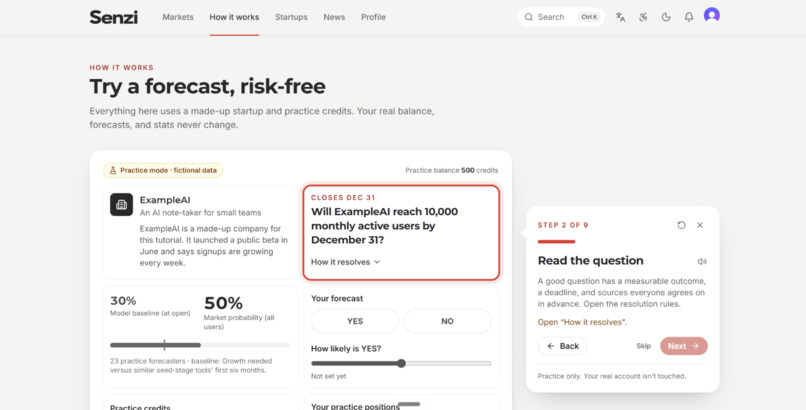The image size is (806, 410).
Task: Click the Practice mode fictional data badge
Action: coord(163,170)
